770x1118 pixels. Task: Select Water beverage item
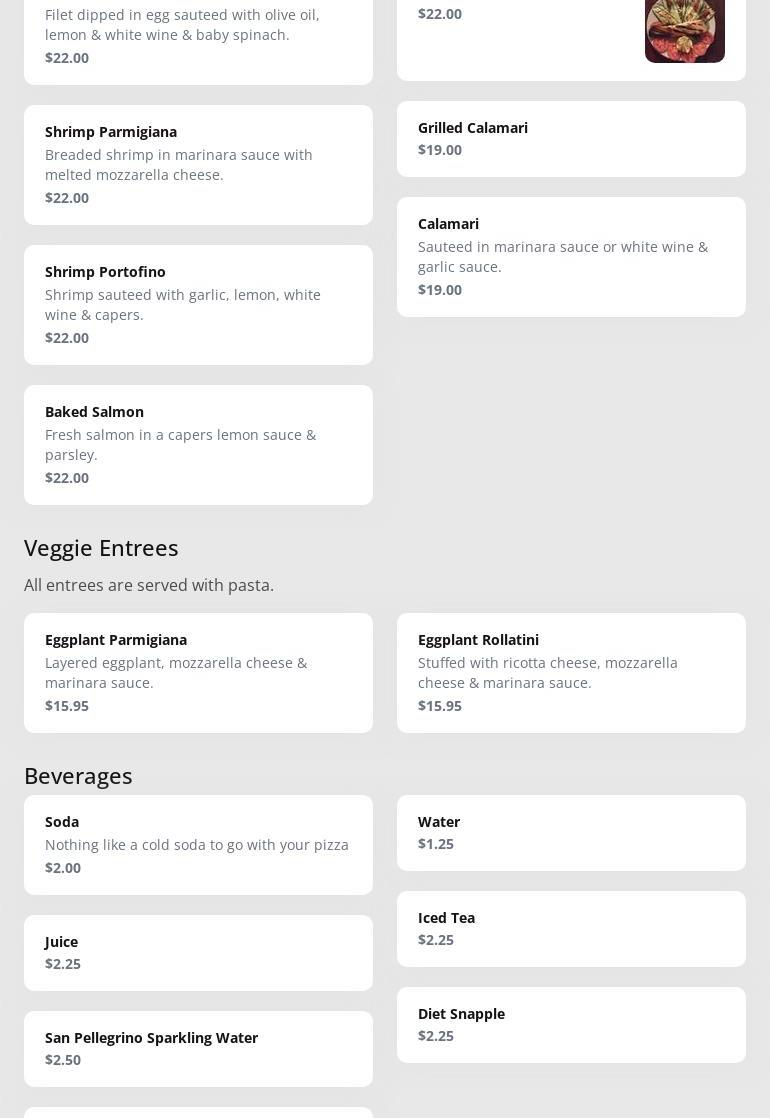571,832
